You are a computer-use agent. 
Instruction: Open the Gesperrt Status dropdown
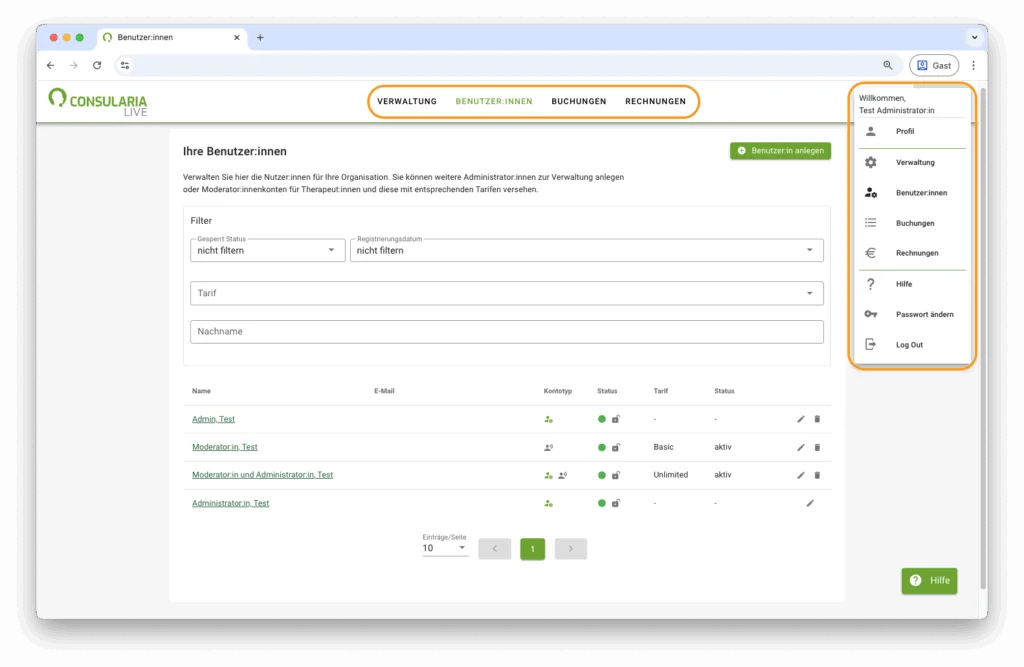point(267,250)
